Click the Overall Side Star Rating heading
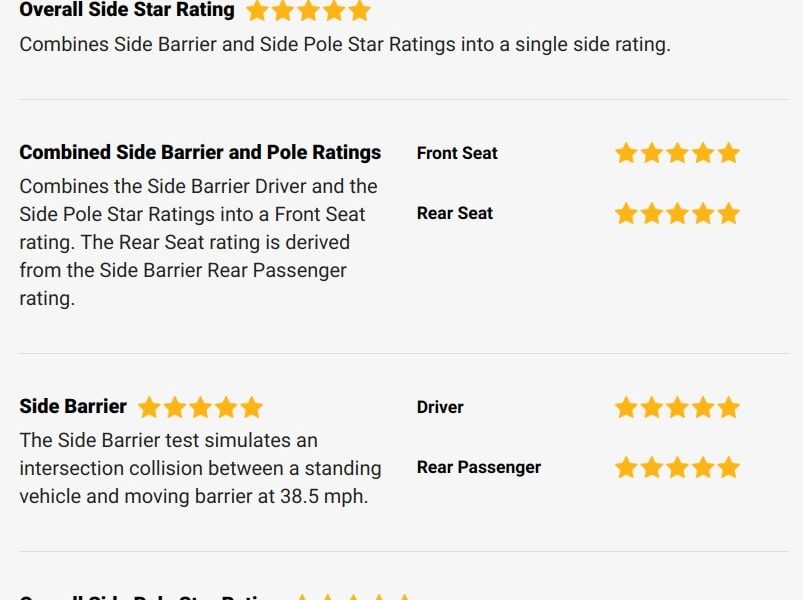Screen dimensions: 803x600 [127, 10]
